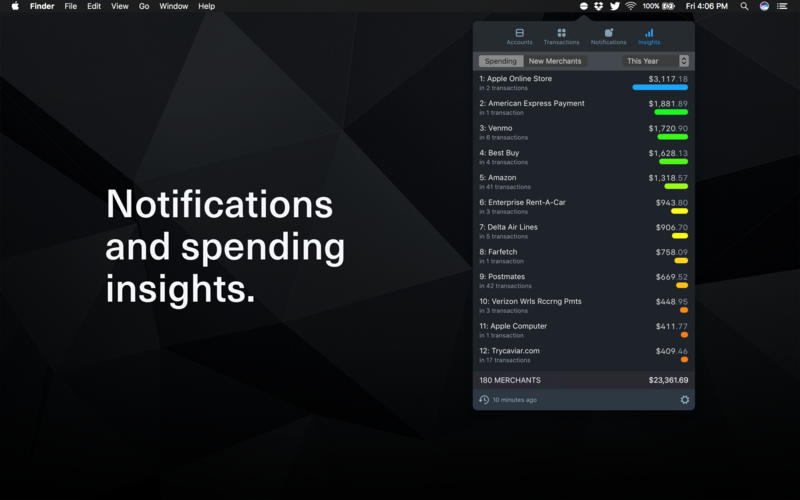Toggle the Spending segment view
The image size is (800, 500).
point(501,61)
